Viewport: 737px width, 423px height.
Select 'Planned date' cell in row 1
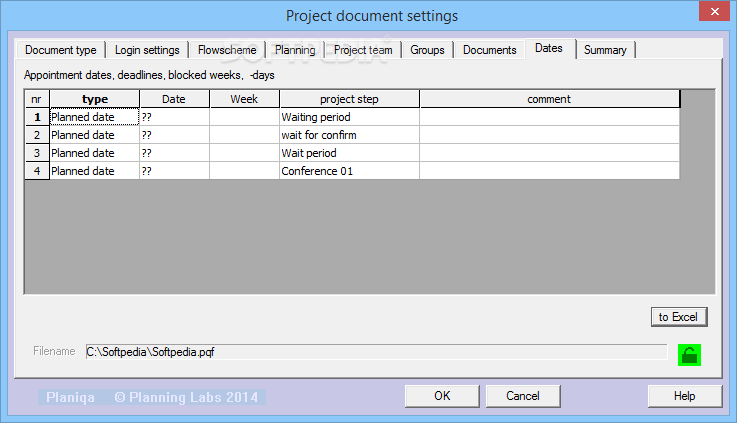click(94, 117)
